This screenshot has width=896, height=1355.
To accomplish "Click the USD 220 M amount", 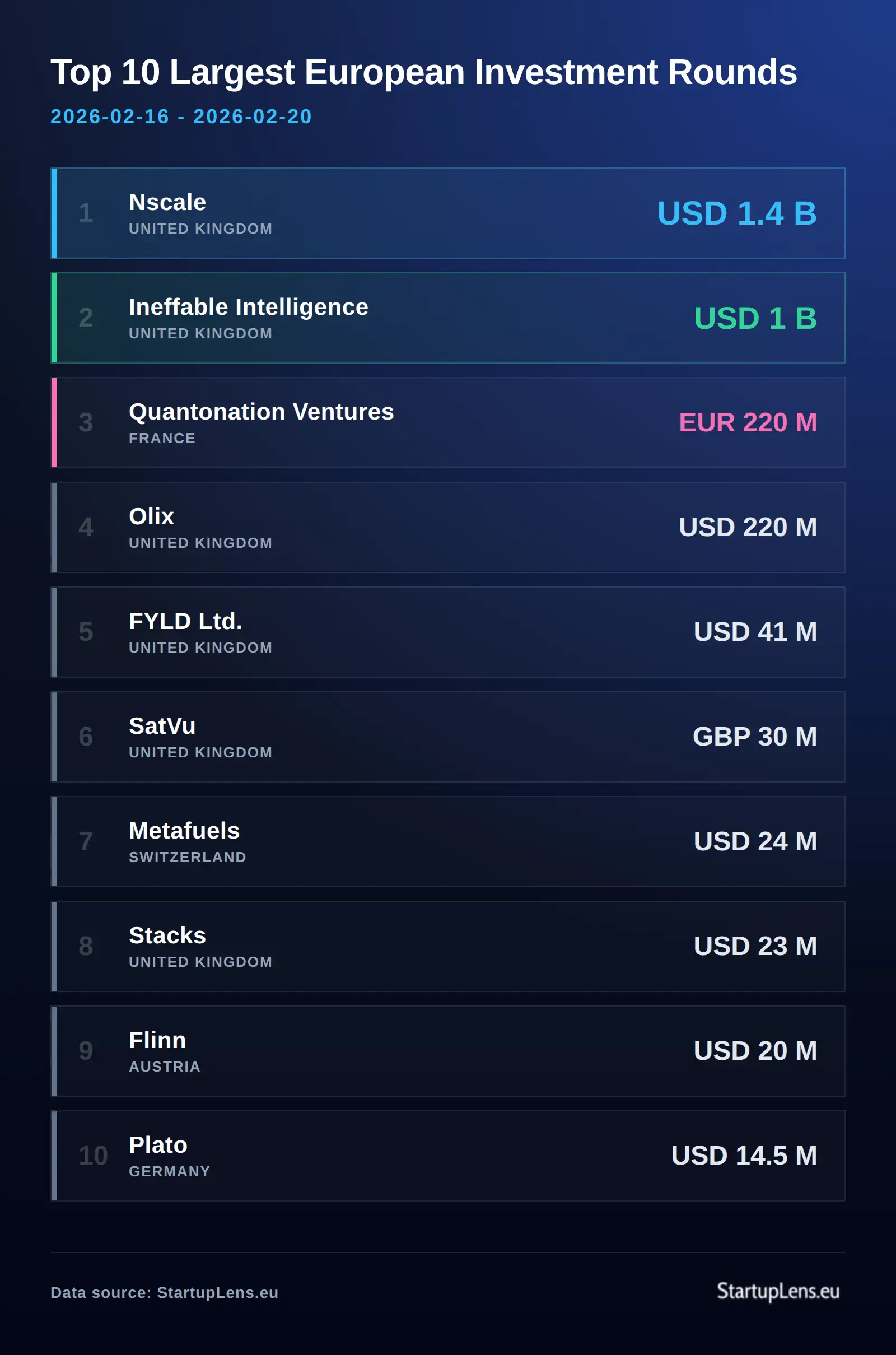I will [x=748, y=528].
